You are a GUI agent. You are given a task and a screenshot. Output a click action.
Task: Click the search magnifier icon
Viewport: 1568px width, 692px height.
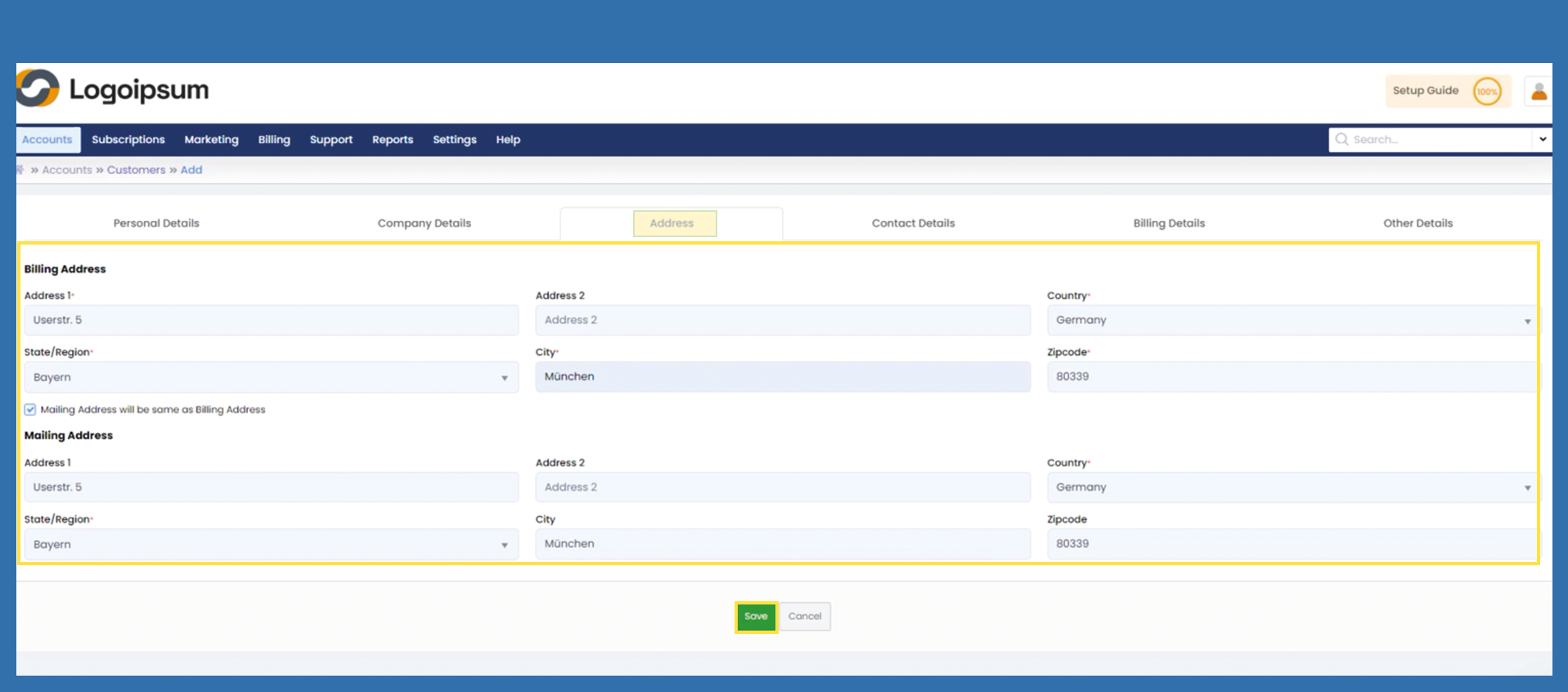pos(1341,140)
